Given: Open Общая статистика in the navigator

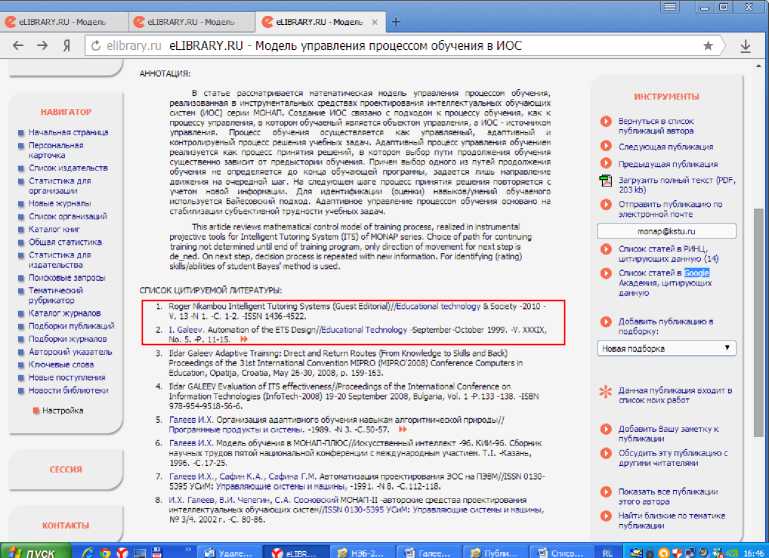Looking at the screenshot, I should pos(65,242).
